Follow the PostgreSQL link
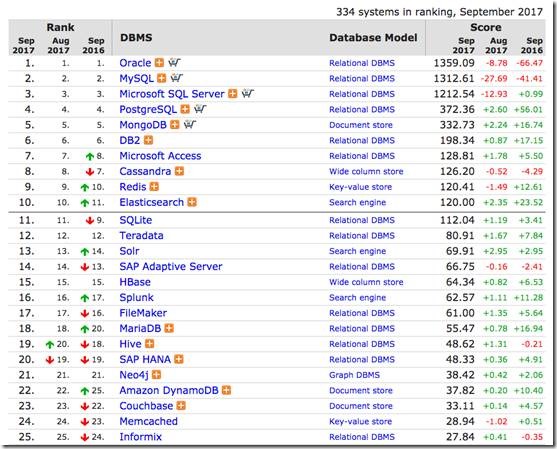557x449 pixels. (148, 109)
